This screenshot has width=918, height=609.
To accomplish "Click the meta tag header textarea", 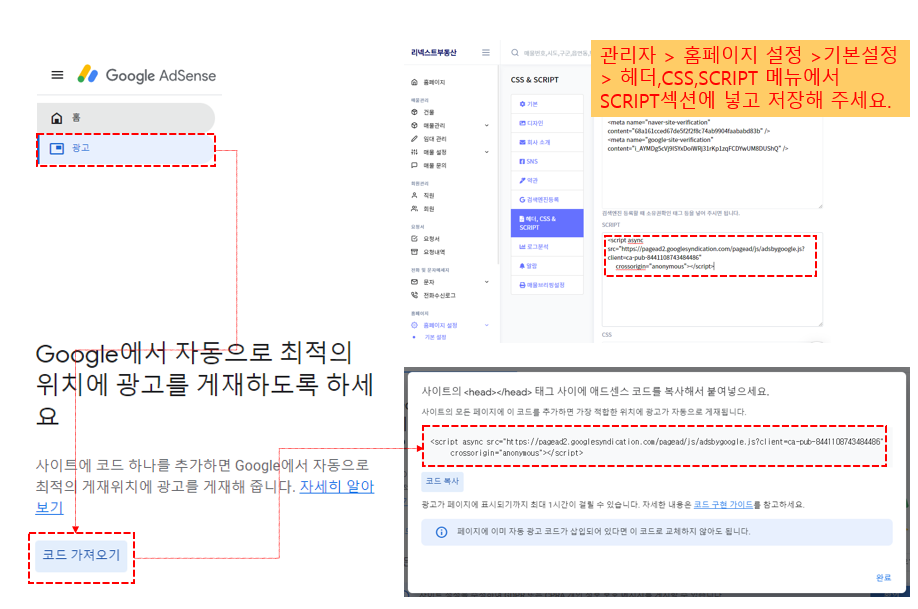I will click(x=712, y=161).
